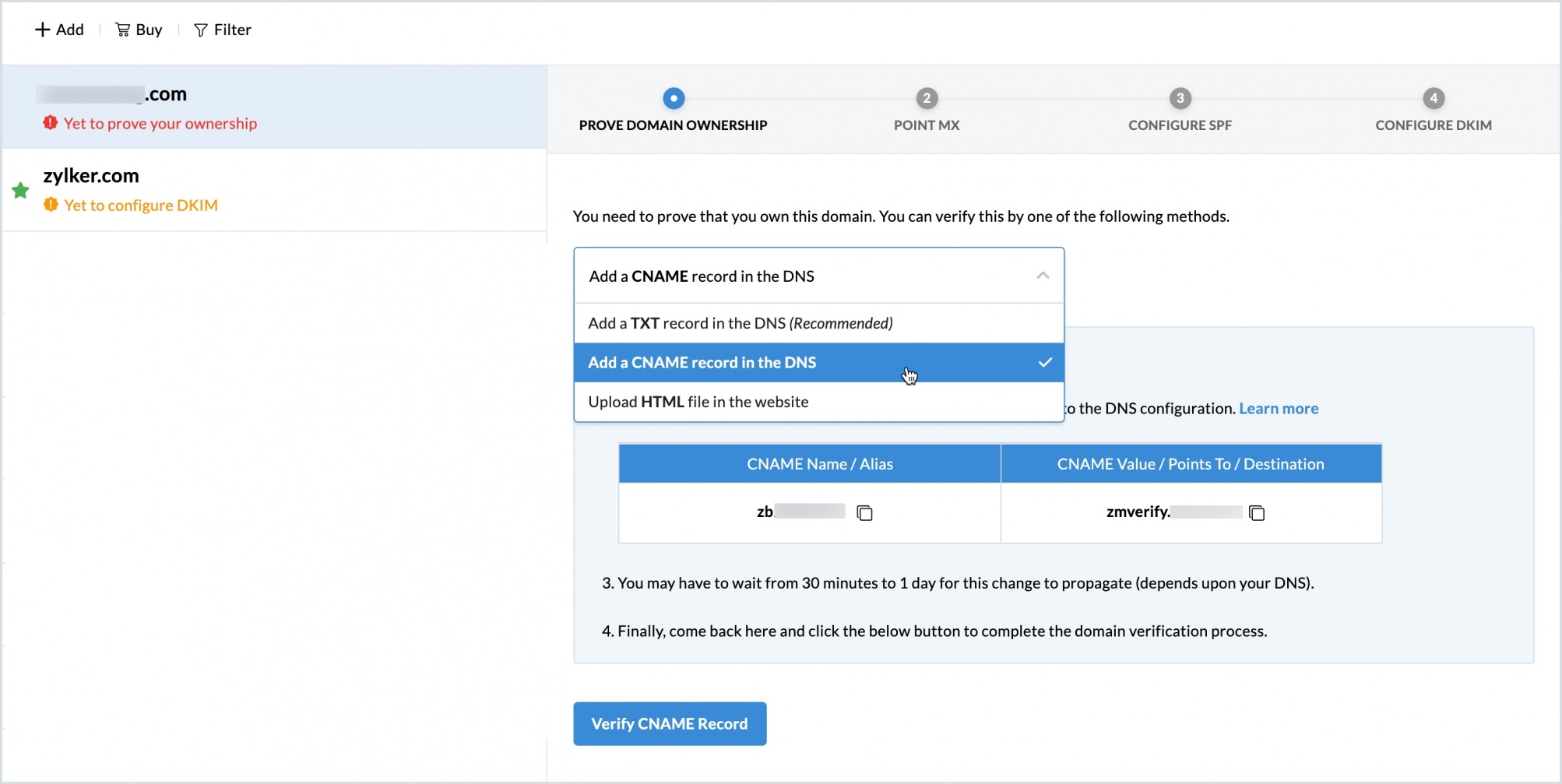This screenshot has width=1562, height=784.
Task: Click the shopping cart icon
Action: point(122,30)
